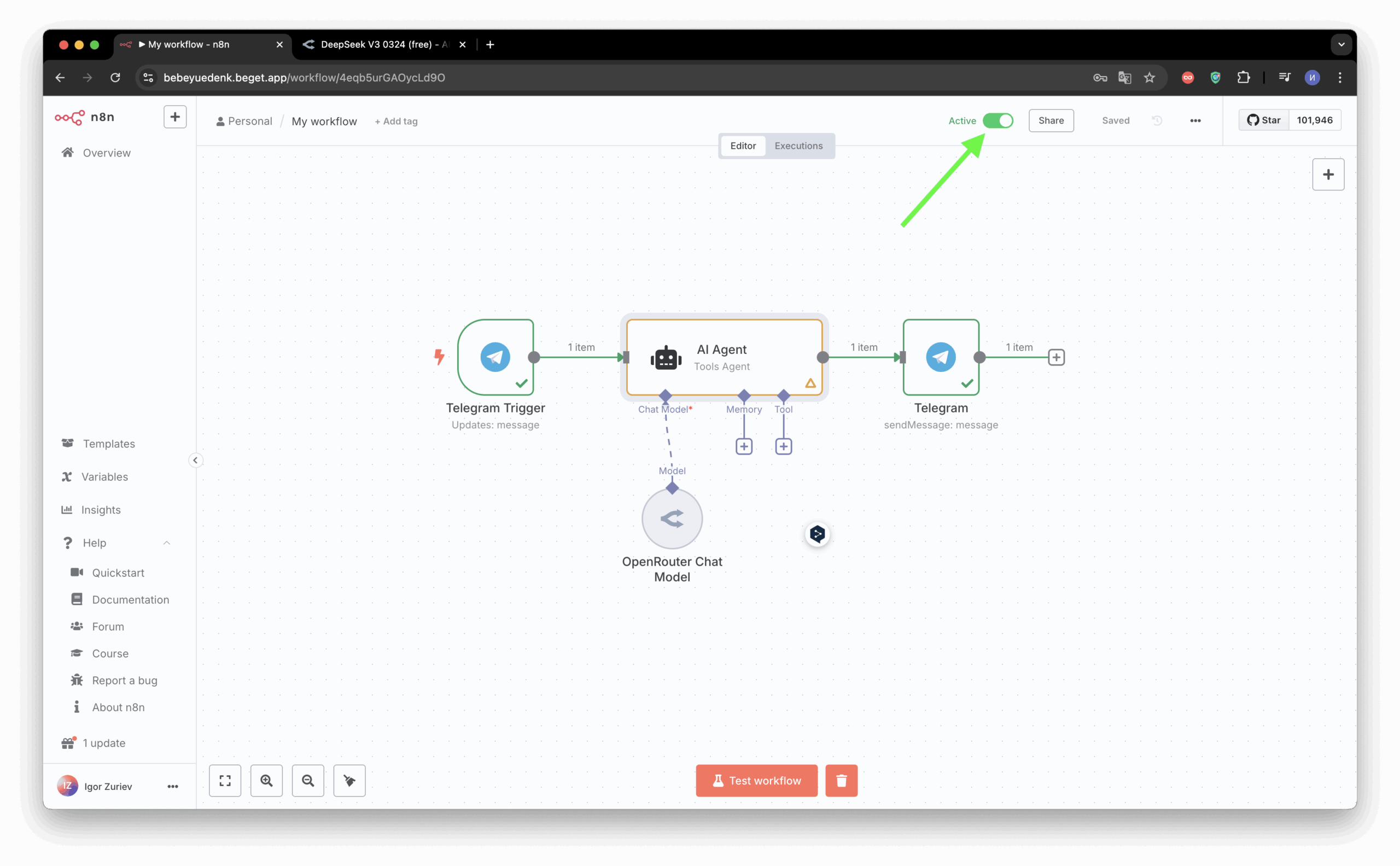Open Templates in the sidebar
1400x866 pixels.
(109, 443)
